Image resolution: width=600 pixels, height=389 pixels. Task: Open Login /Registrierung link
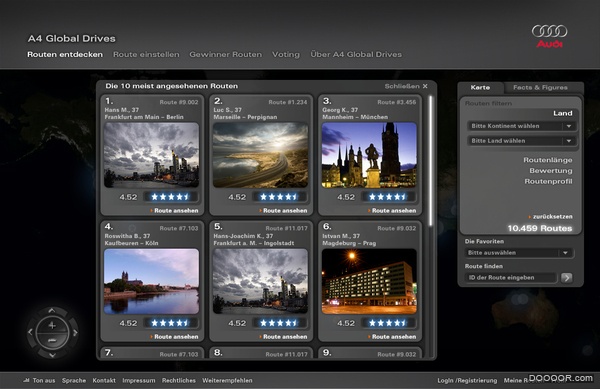coord(467,381)
